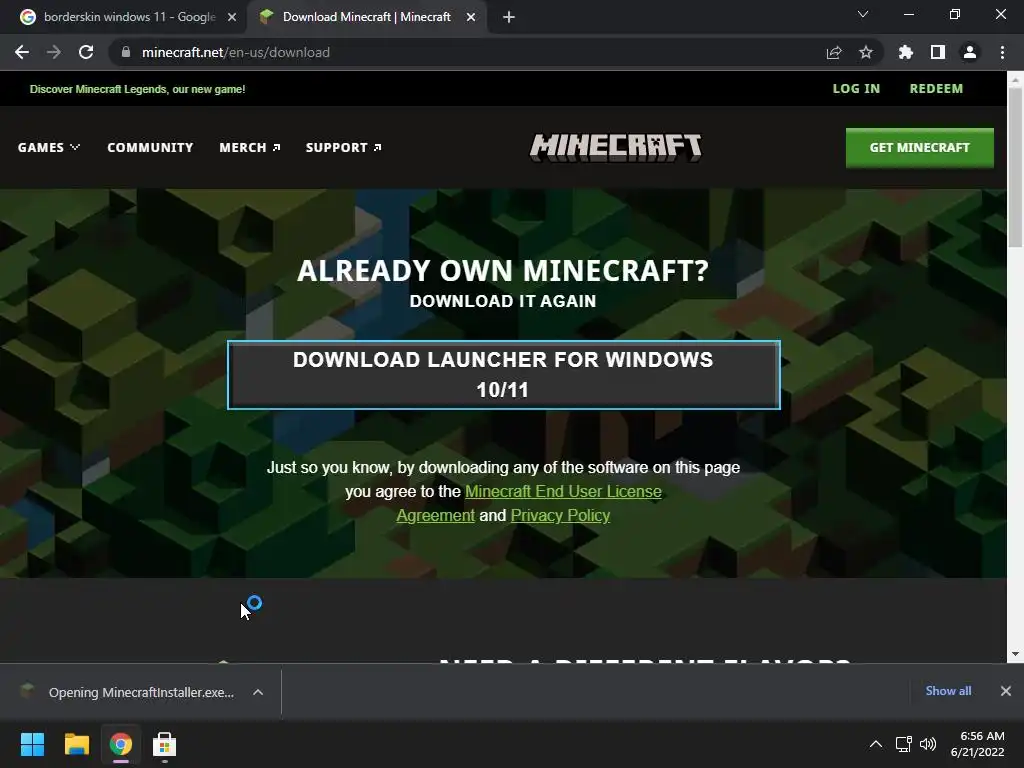Go back with the browser back arrow
The image size is (1024, 768).
point(22,52)
